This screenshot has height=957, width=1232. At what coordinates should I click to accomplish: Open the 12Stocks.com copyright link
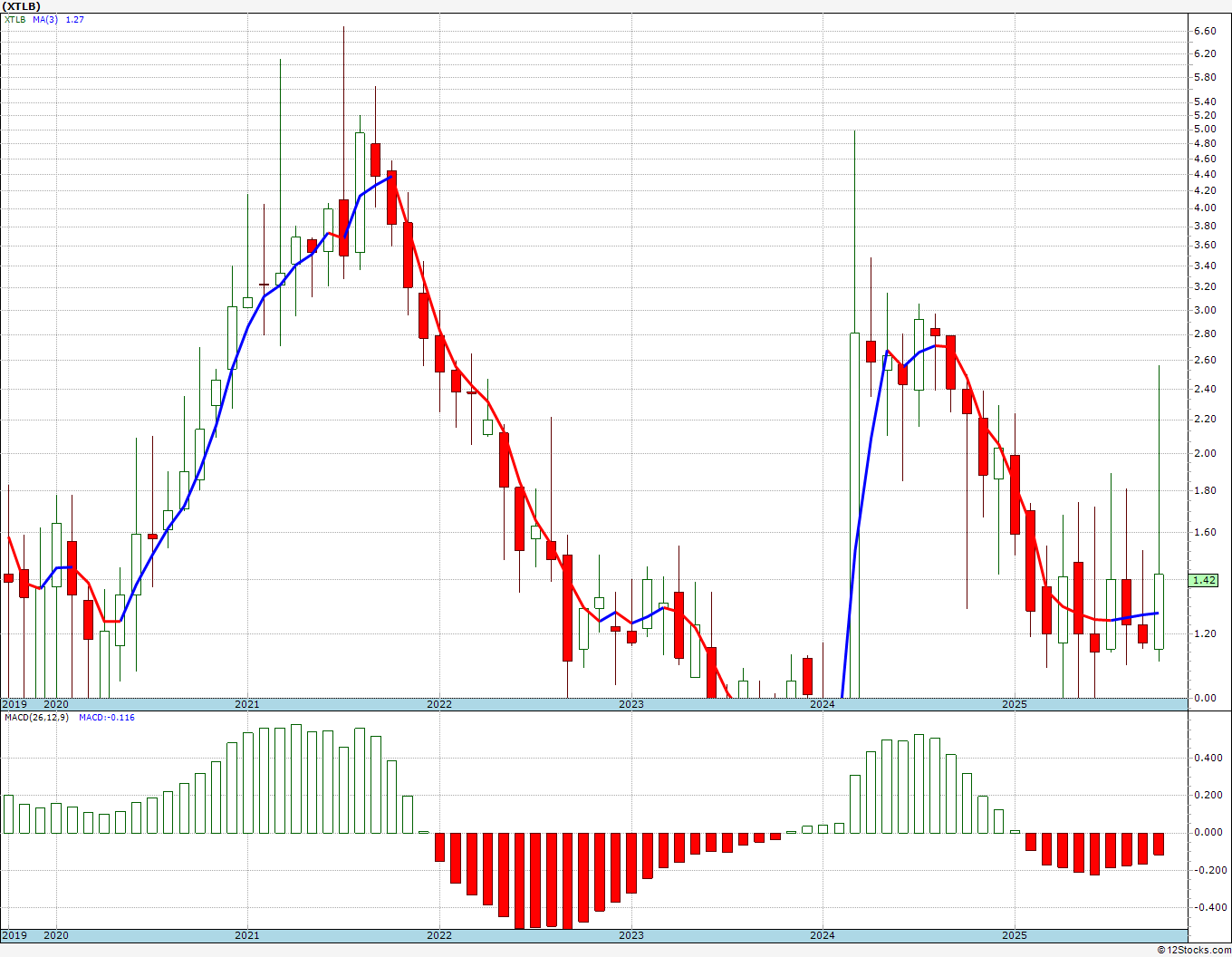coord(1193,950)
